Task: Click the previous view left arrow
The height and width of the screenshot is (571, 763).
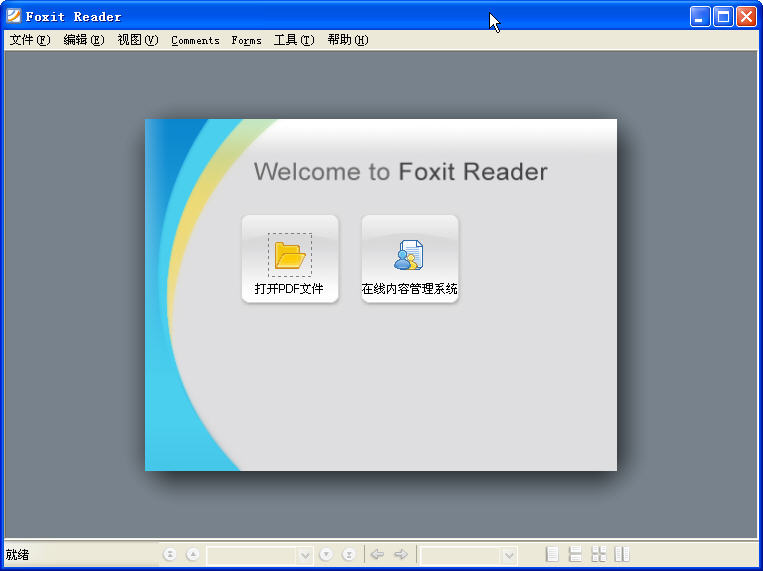Action: point(378,554)
